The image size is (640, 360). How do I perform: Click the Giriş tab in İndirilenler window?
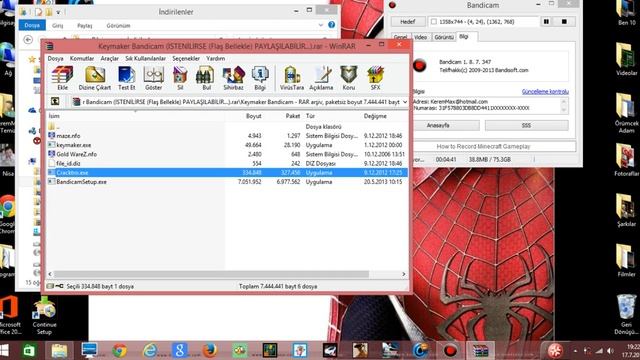point(58,25)
